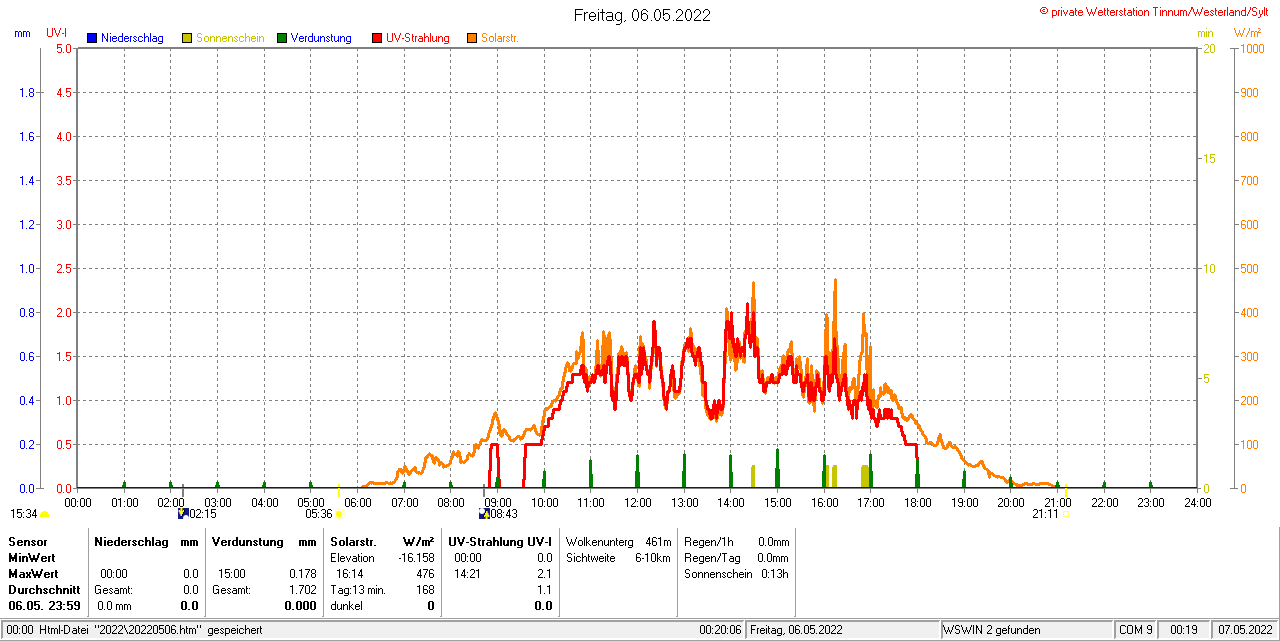The height and width of the screenshot is (641, 1280).
Task: Click the Sonnenschein duration 0:13h
Action: 775,574
